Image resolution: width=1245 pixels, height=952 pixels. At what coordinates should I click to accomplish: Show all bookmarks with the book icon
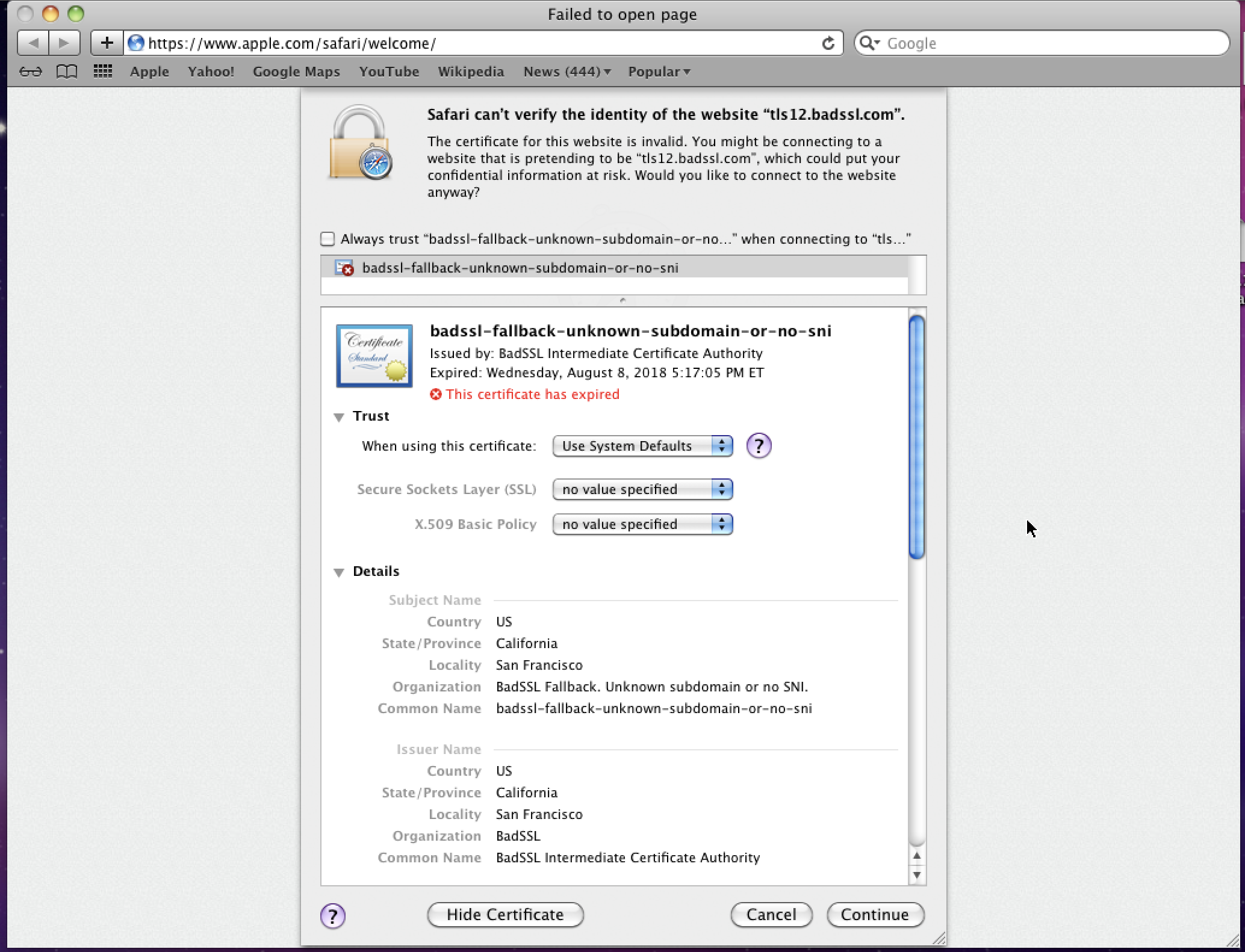click(x=67, y=72)
